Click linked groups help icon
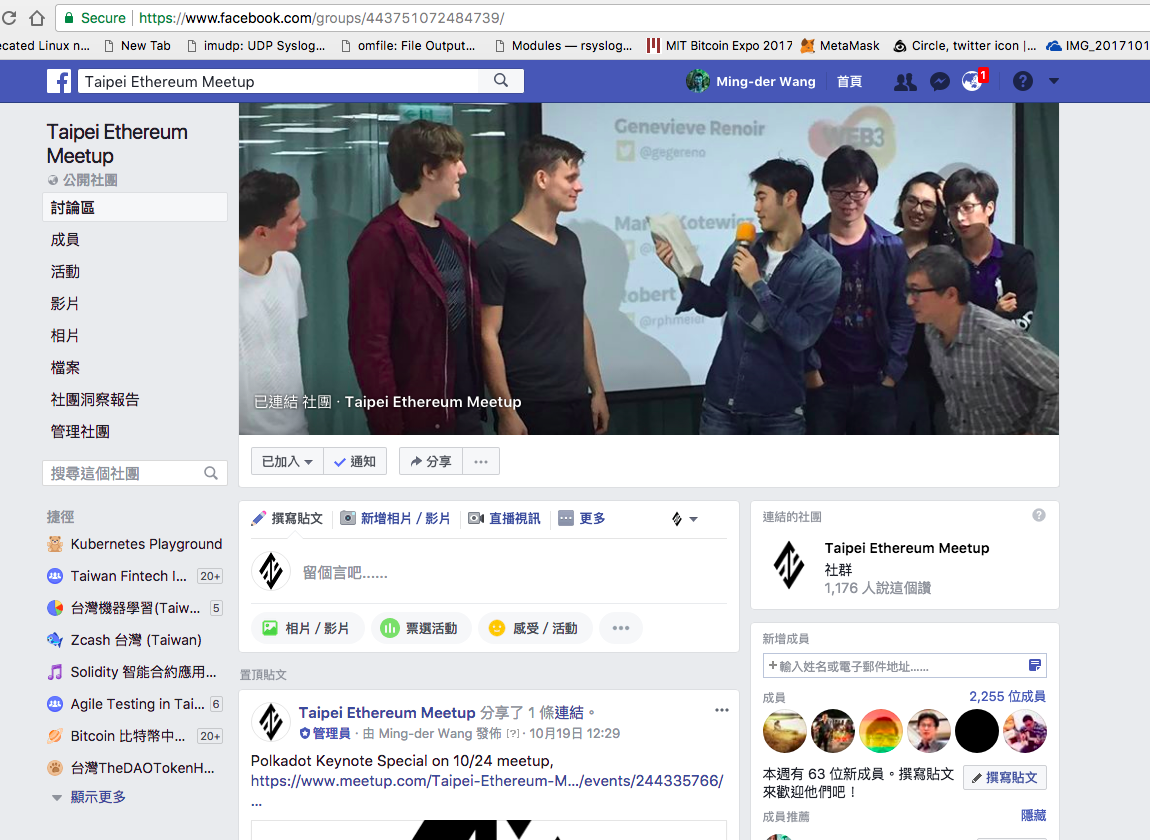1150x840 pixels. (1039, 516)
